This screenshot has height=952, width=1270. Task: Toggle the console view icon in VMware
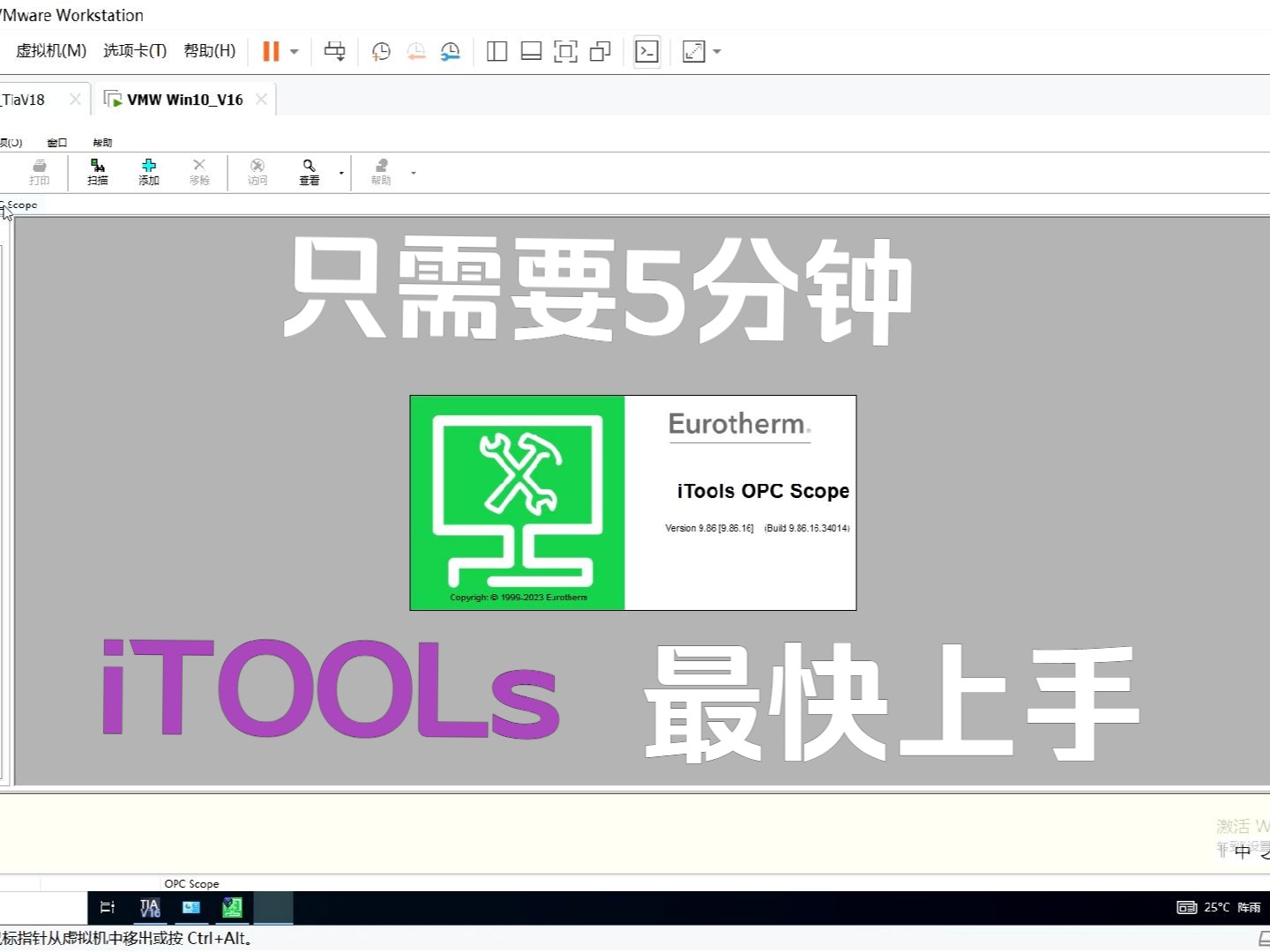(646, 51)
